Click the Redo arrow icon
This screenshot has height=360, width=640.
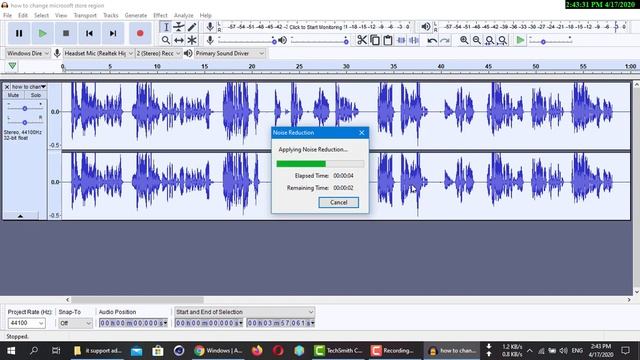point(445,40)
